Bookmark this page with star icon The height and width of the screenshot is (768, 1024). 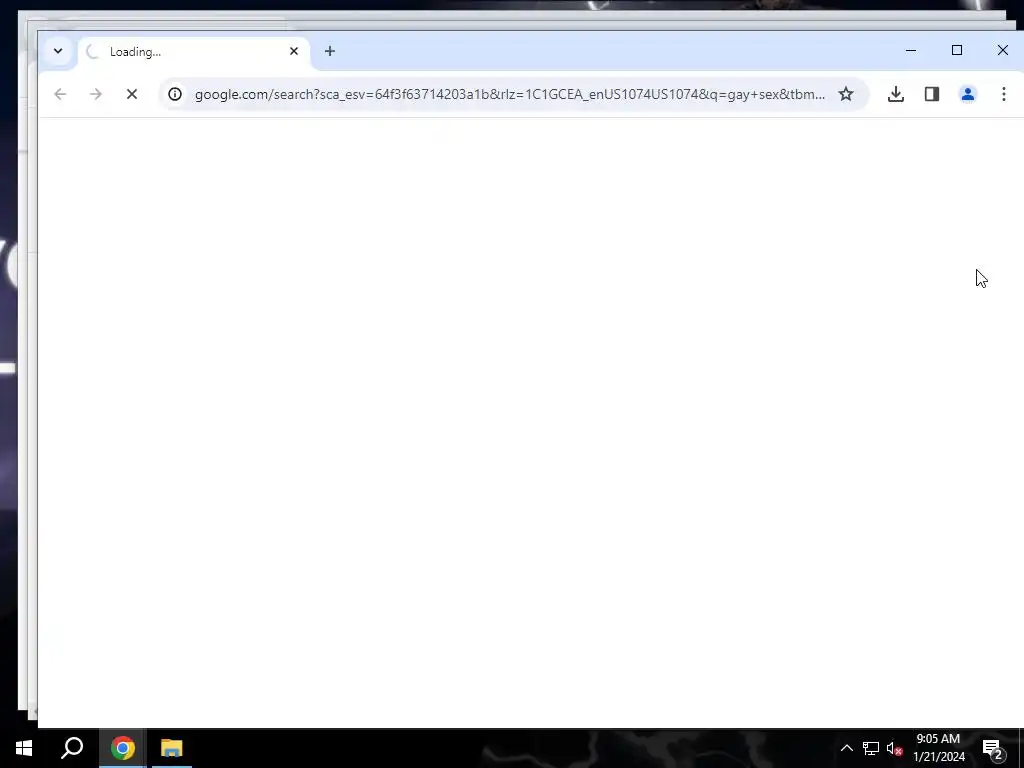coord(846,94)
